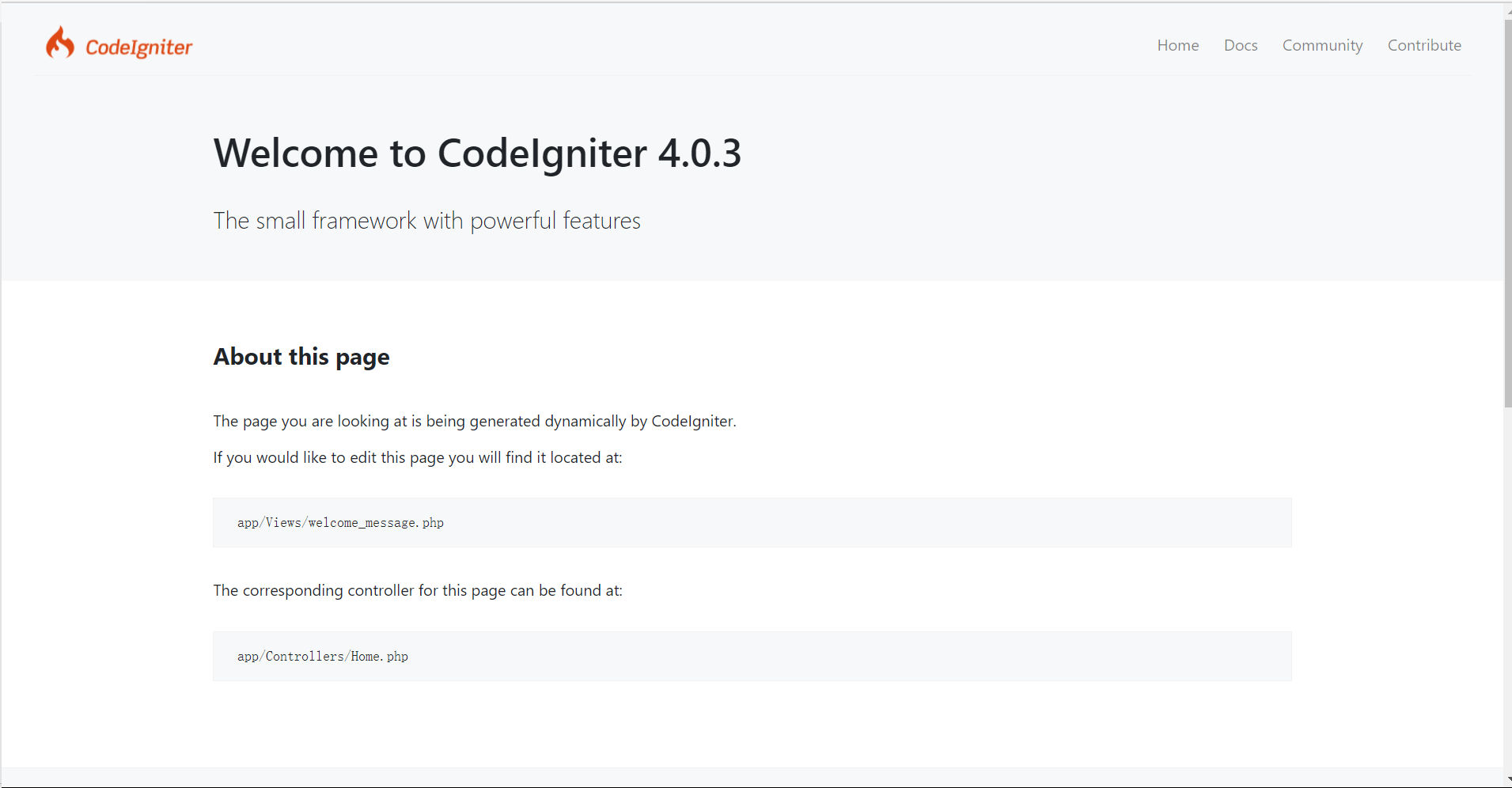
Task: Visit the Community page
Action: [x=1321, y=45]
